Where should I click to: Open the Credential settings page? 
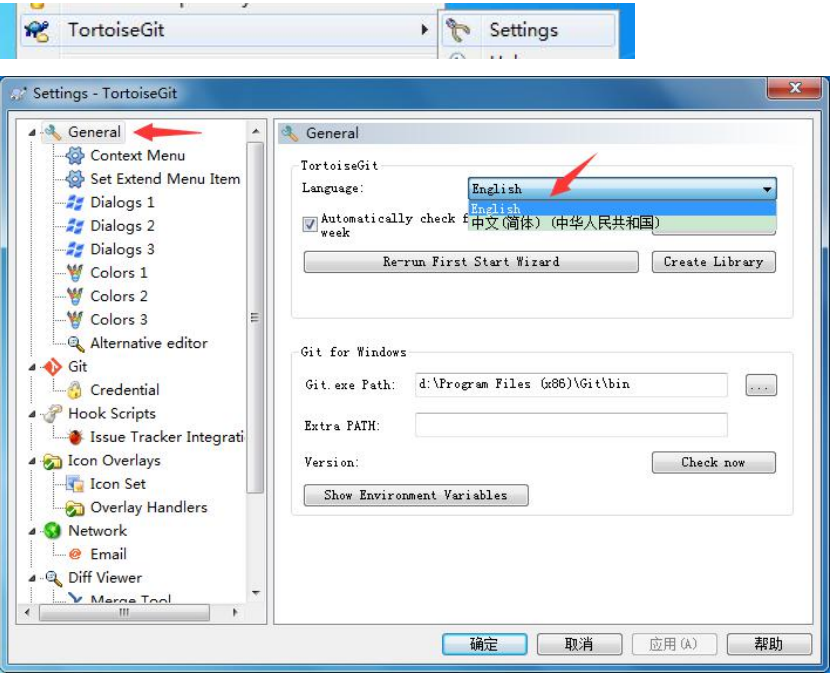tap(125, 390)
